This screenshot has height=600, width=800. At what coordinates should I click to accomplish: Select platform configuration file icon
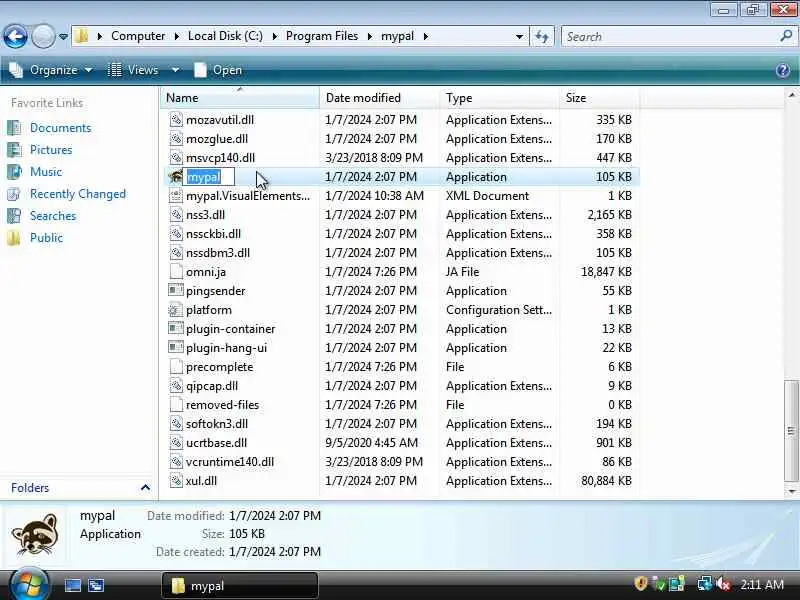click(176, 310)
